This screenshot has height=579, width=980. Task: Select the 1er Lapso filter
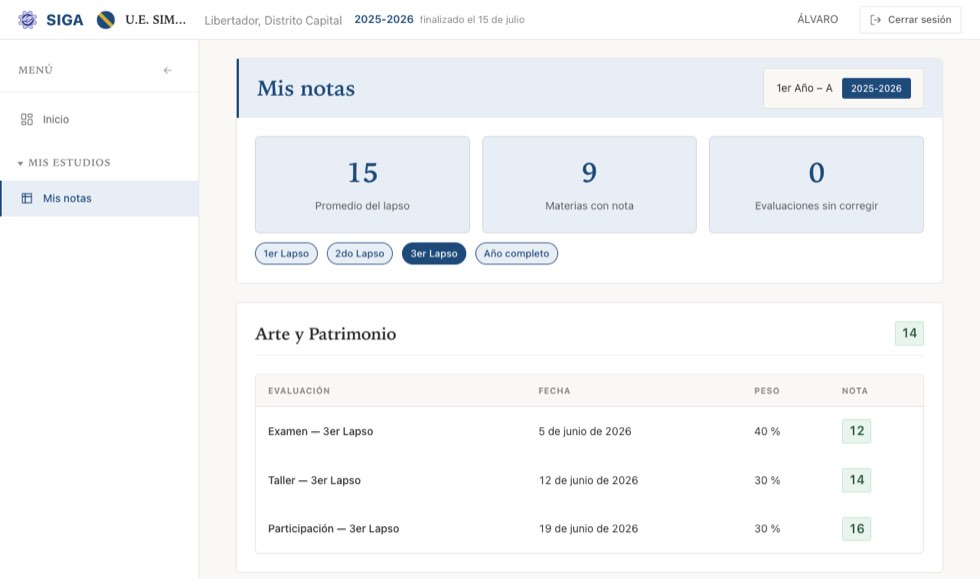(x=286, y=253)
